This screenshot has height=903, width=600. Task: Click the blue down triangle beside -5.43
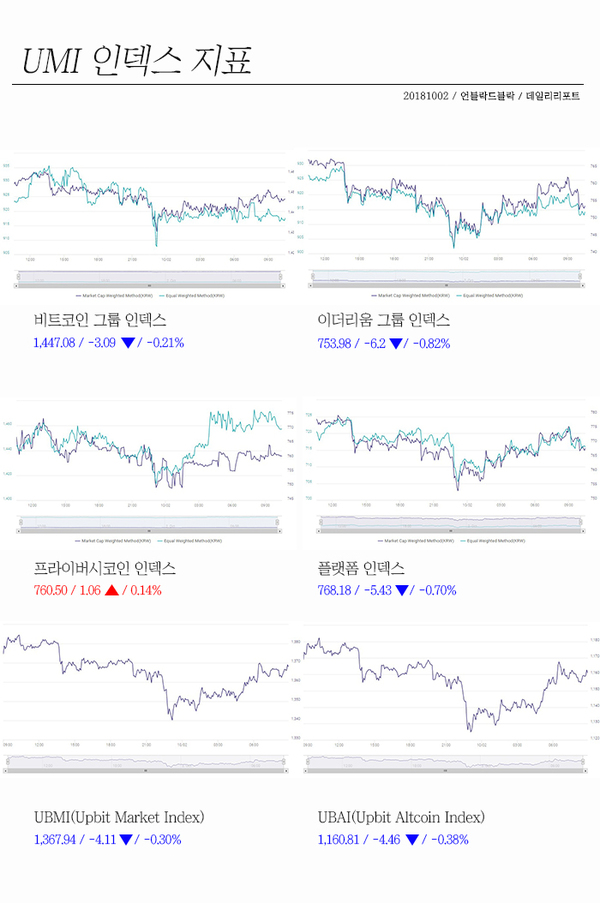coord(402,590)
